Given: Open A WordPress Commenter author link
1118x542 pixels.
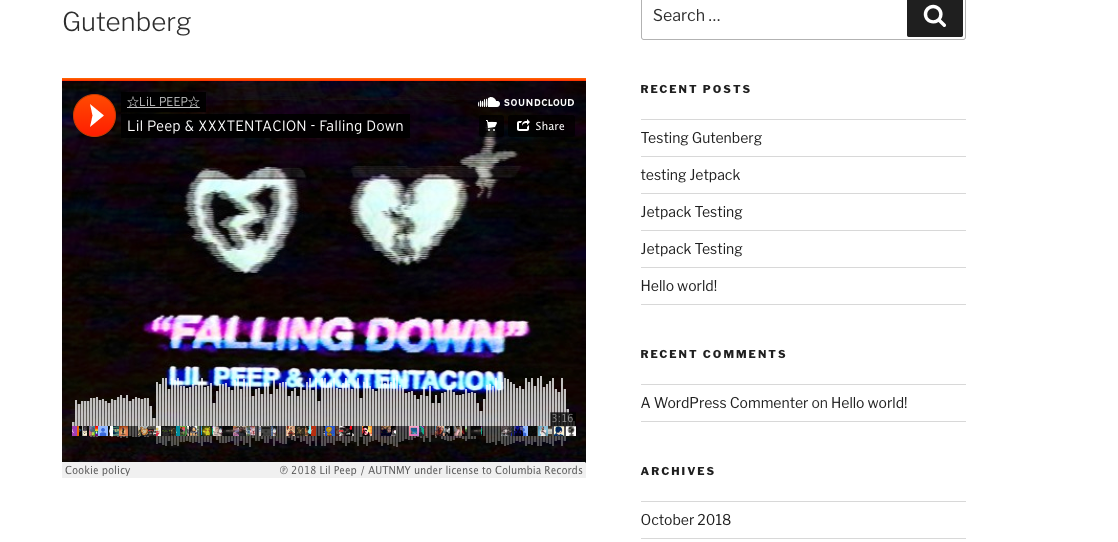Looking at the screenshot, I should [x=724, y=403].
